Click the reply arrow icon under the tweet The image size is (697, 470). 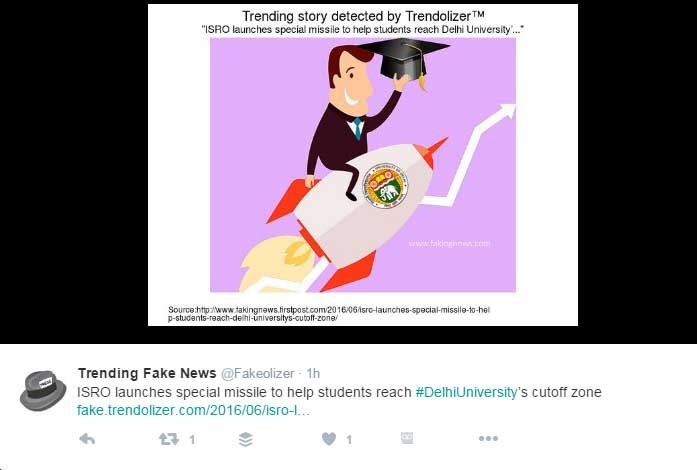click(x=87, y=439)
